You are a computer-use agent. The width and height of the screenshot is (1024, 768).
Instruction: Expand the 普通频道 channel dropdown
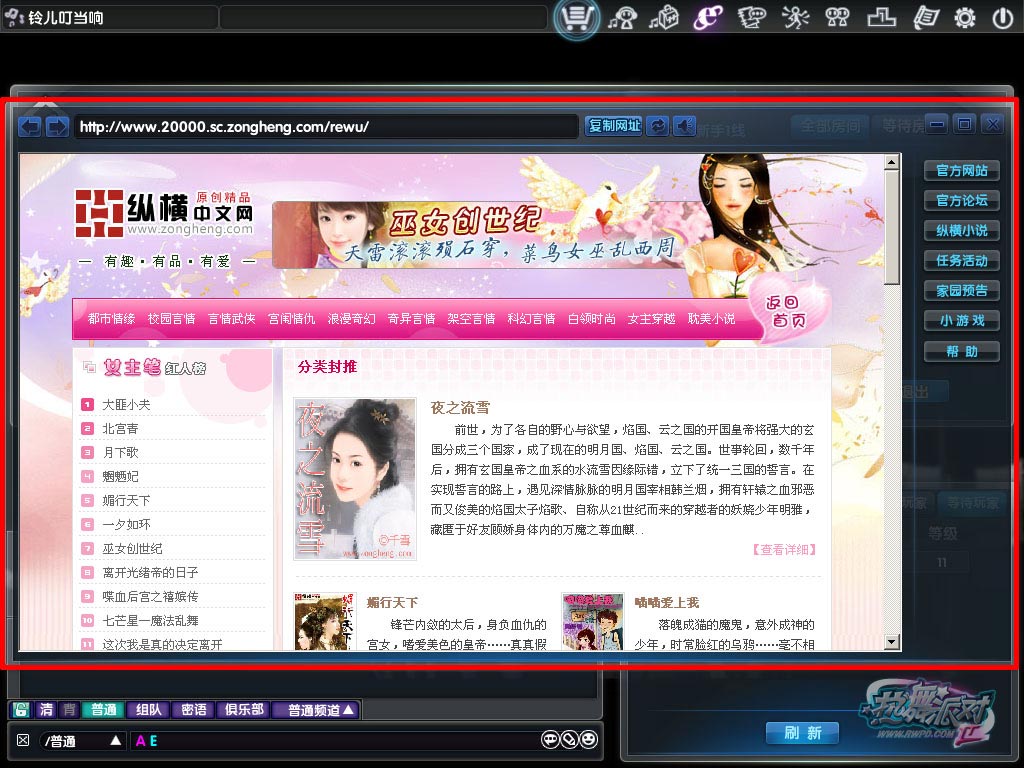(x=317, y=709)
